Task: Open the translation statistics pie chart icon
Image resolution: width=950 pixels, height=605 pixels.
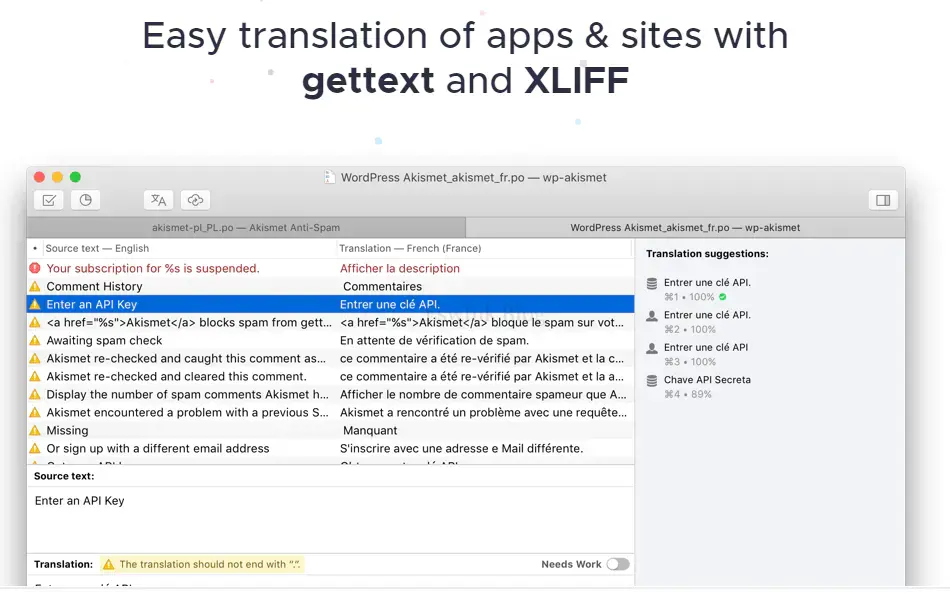Action: pyautogui.click(x=86, y=200)
